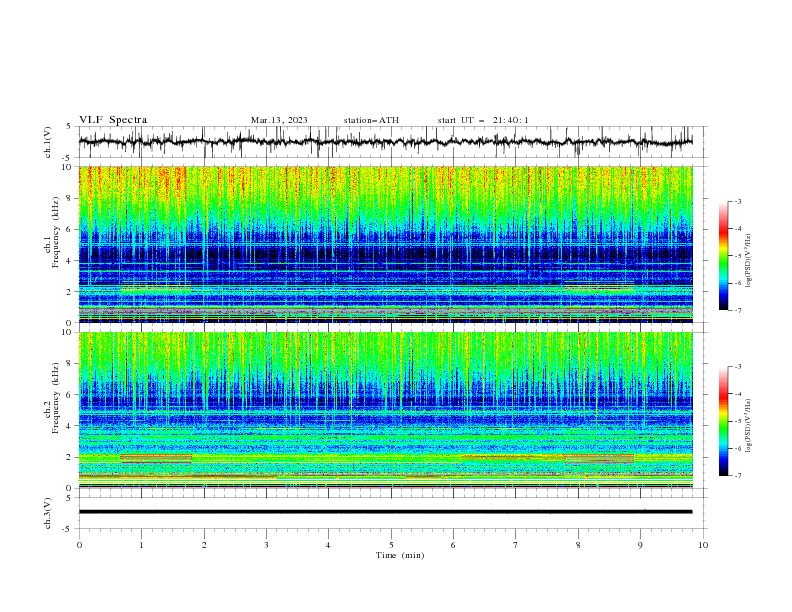Click the ch.1 frequency axis "4" tick label

(71, 261)
